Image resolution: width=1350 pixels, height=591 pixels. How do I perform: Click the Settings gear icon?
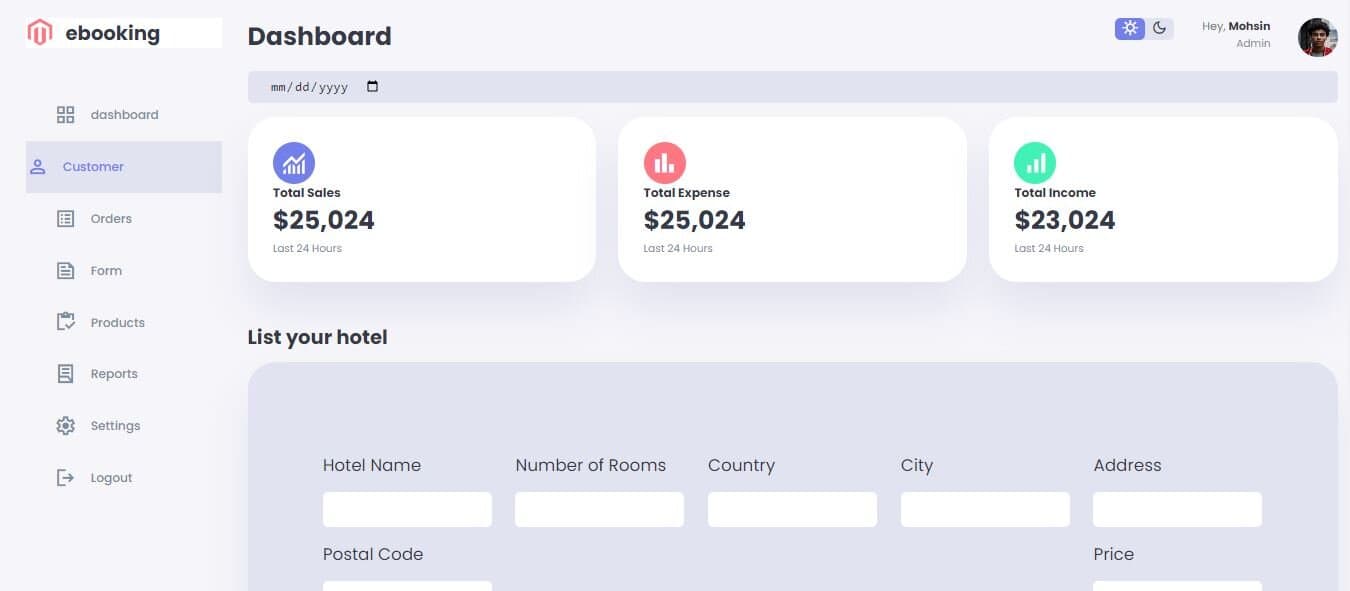click(x=66, y=426)
